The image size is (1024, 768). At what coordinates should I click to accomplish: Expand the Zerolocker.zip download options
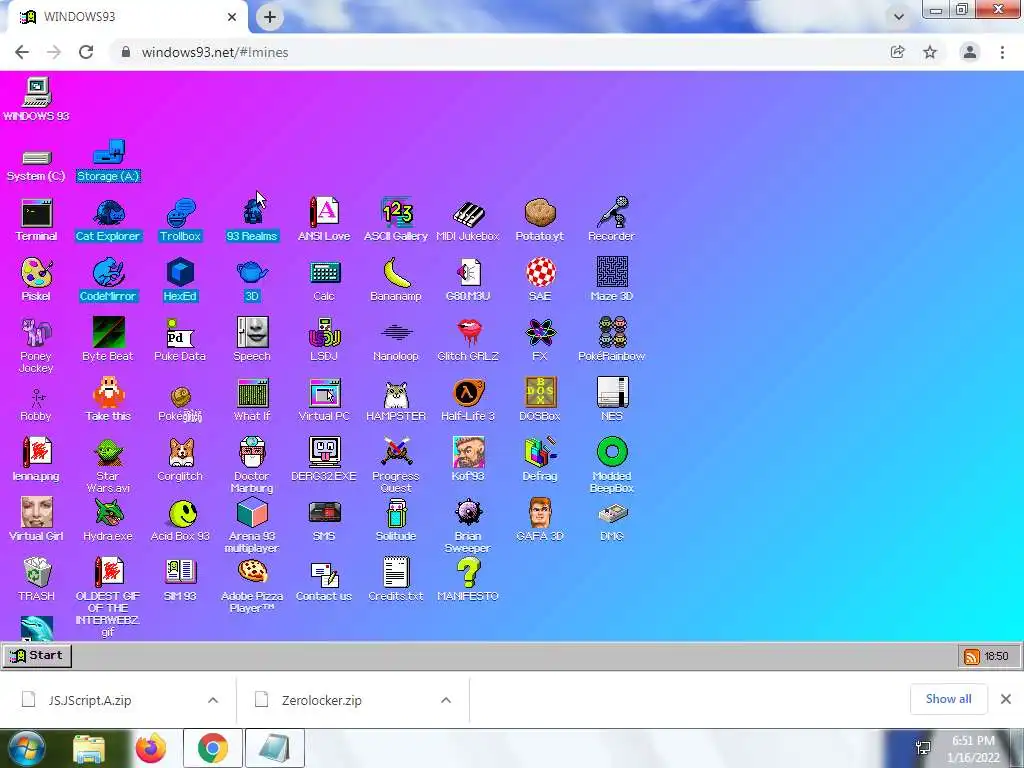click(x=446, y=700)
